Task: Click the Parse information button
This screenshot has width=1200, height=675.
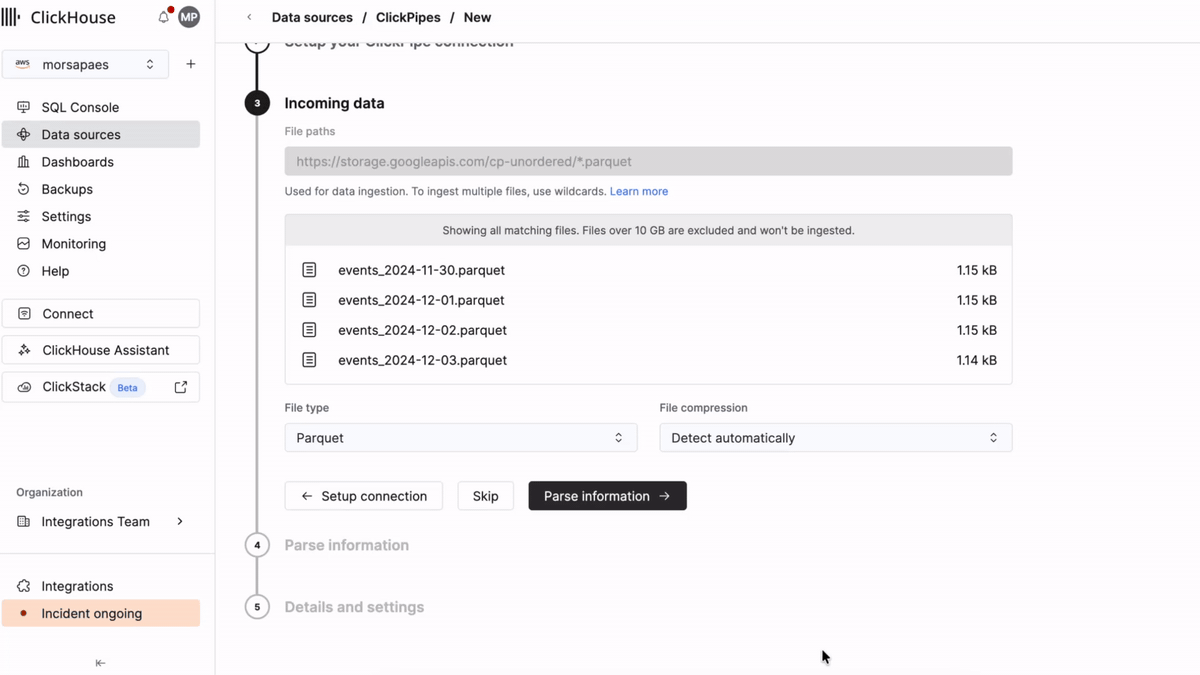Action: [x=607, y=496]
